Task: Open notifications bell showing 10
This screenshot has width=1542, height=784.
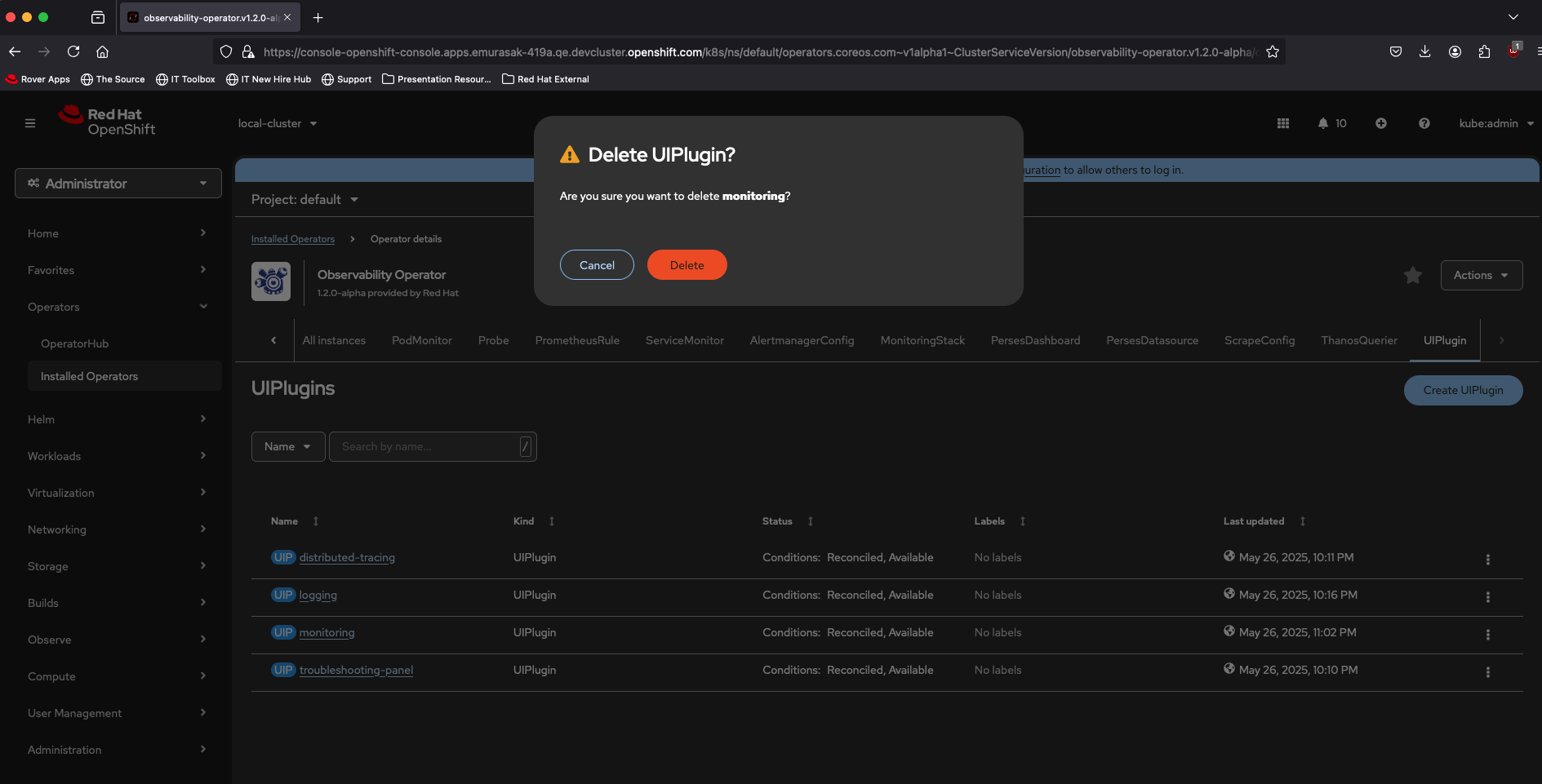Action: [x=1332, y=123]
